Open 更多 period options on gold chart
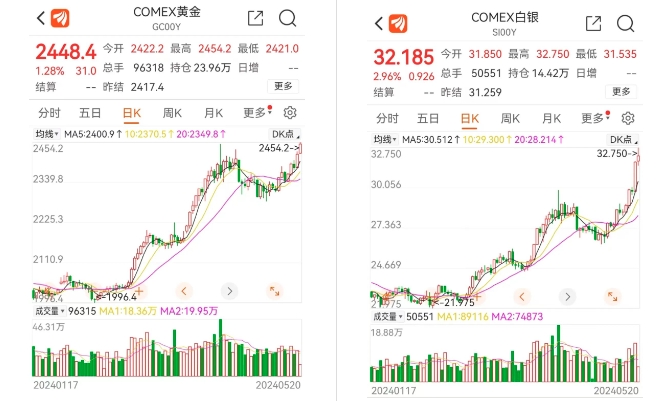This screenshot has width=672, height=401. coord(257,113)
